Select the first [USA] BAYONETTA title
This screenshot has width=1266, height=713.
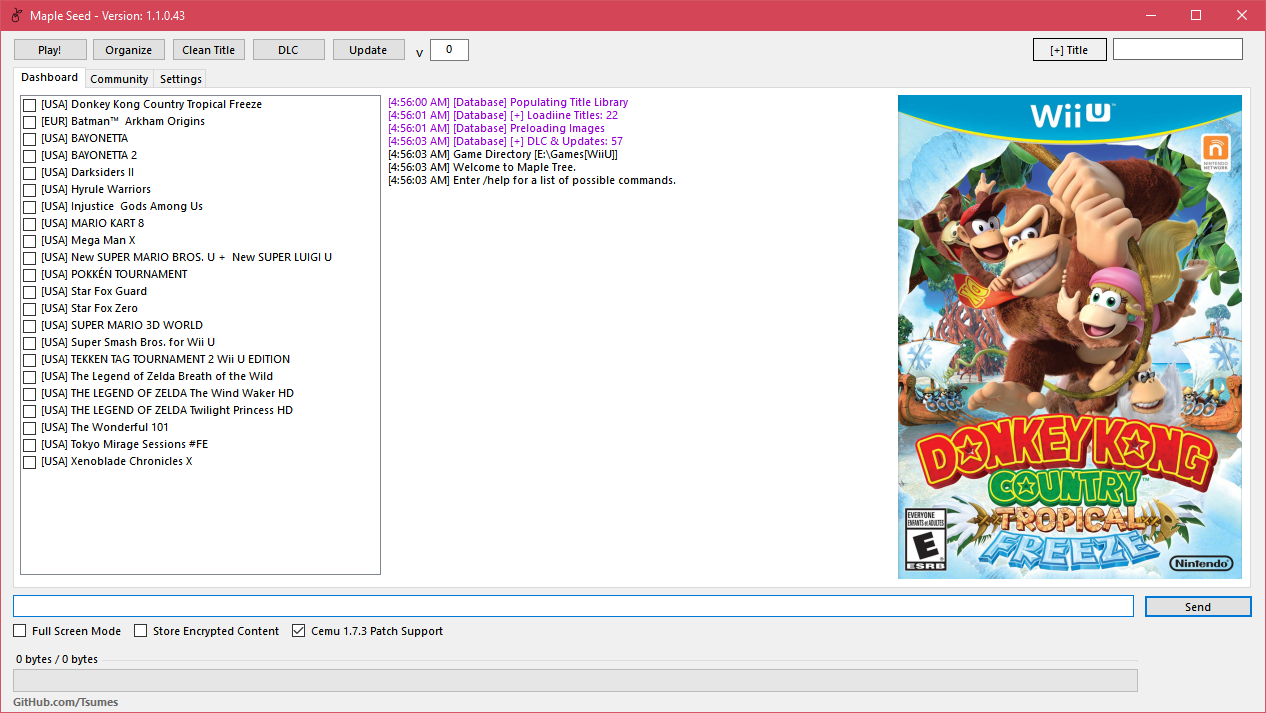coord(85,139)
